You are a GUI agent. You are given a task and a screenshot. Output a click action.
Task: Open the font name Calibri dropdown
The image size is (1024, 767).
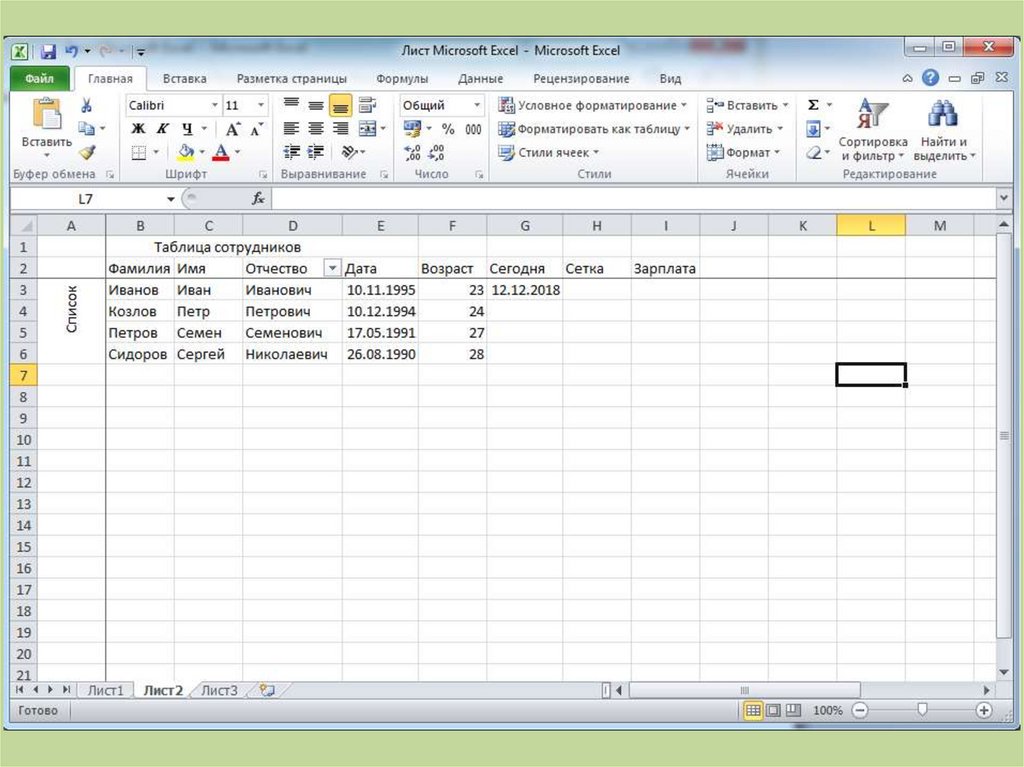pyautogui.click(x=214, y=105)
